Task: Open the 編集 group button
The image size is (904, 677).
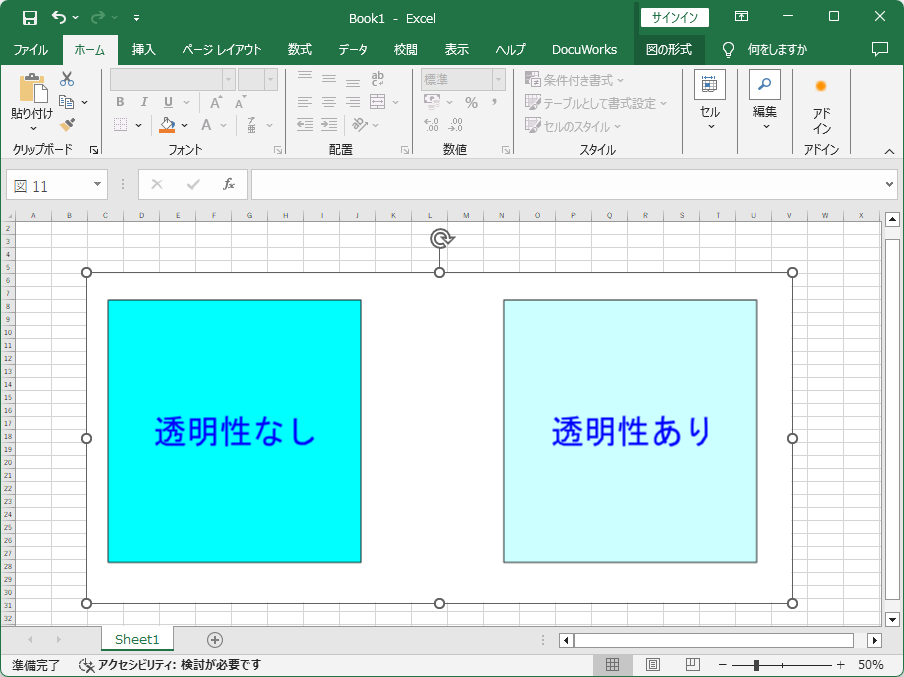Action: (765, 100)
